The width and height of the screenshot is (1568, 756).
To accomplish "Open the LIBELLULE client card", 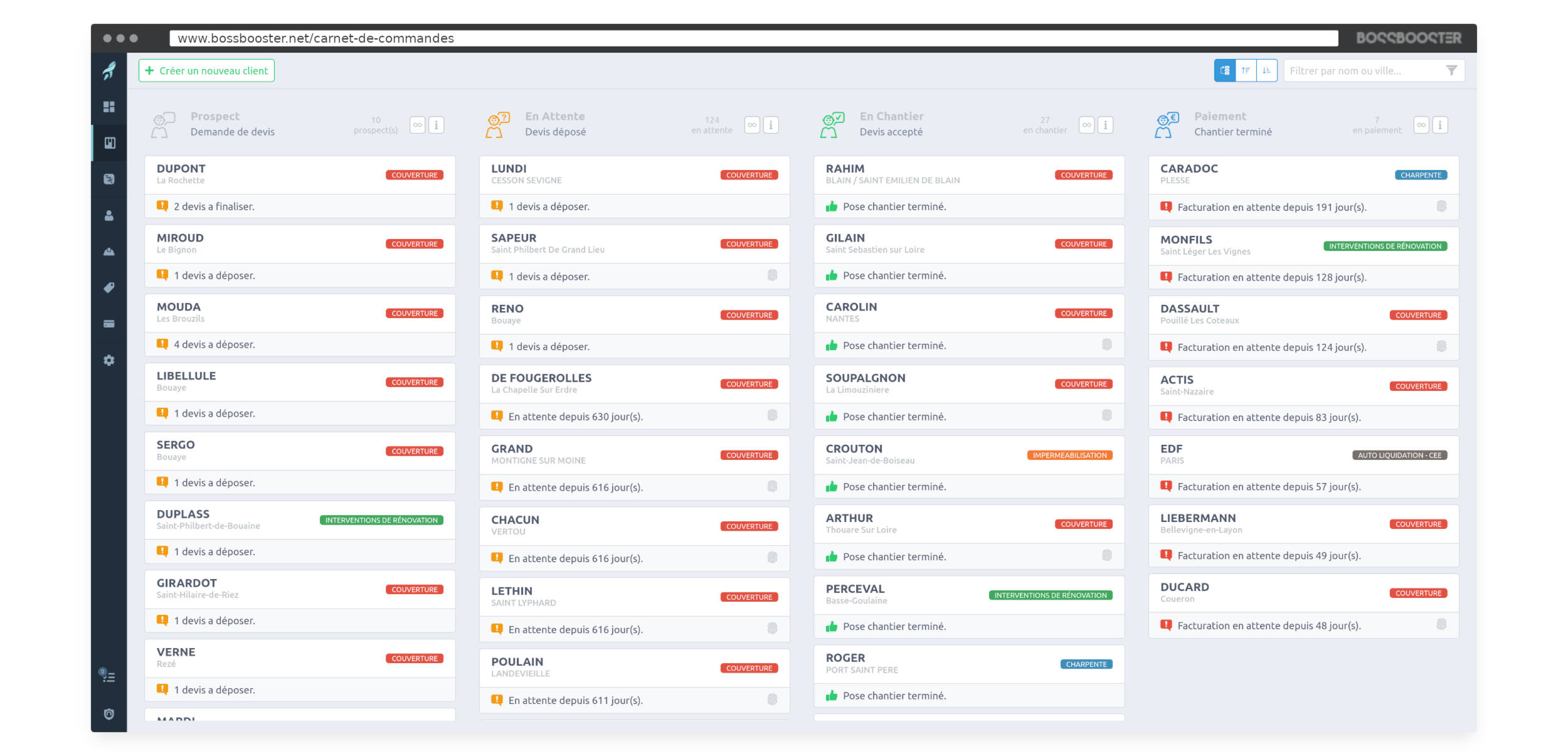I will pyautogui.click(x=300, y=394).
